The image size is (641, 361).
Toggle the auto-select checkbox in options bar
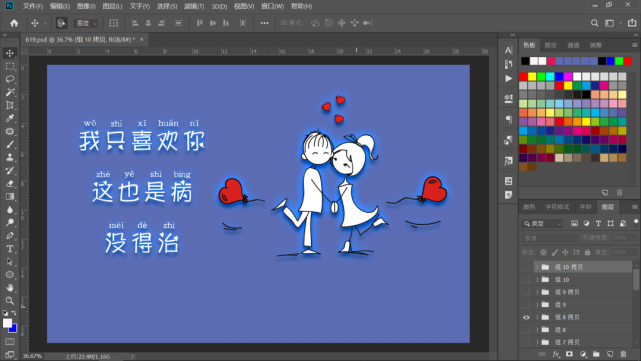(61, 23)
